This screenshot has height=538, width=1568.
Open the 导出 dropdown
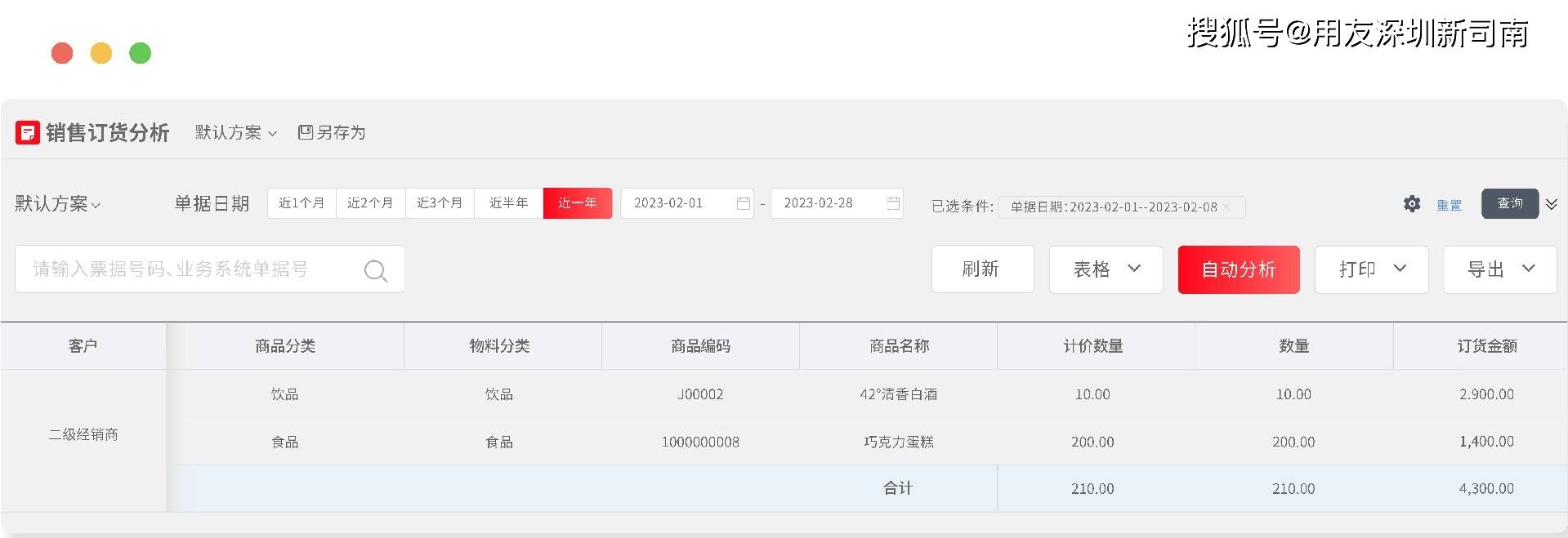1500,269
